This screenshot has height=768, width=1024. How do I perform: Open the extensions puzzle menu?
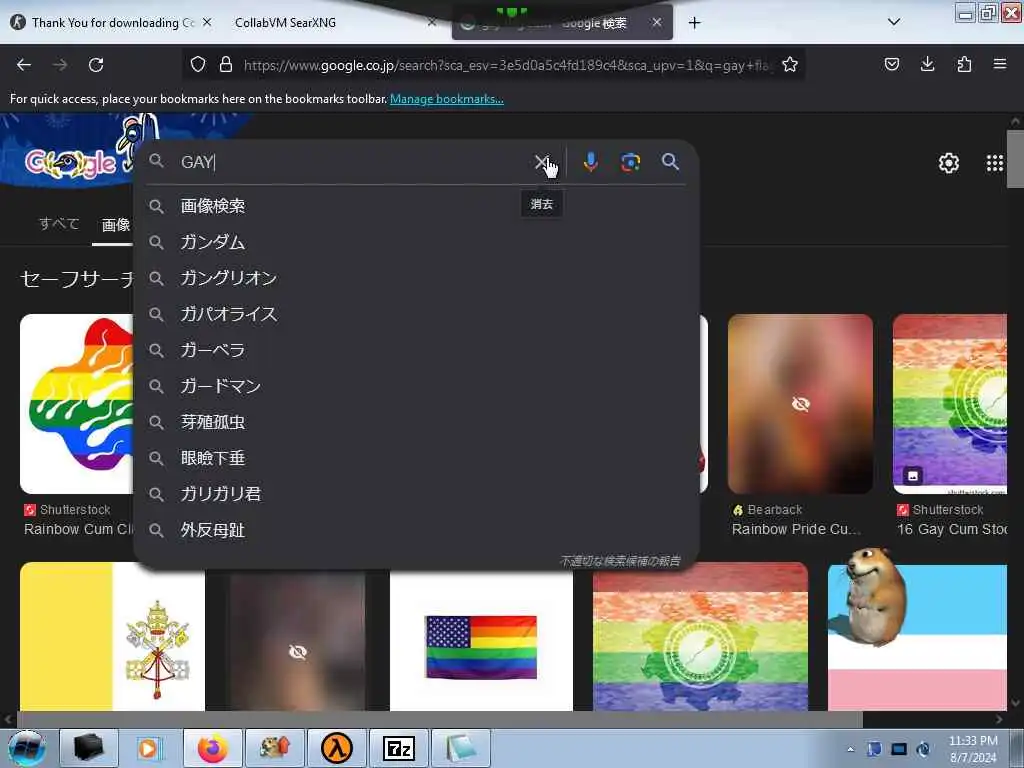(x=964, y=64)
